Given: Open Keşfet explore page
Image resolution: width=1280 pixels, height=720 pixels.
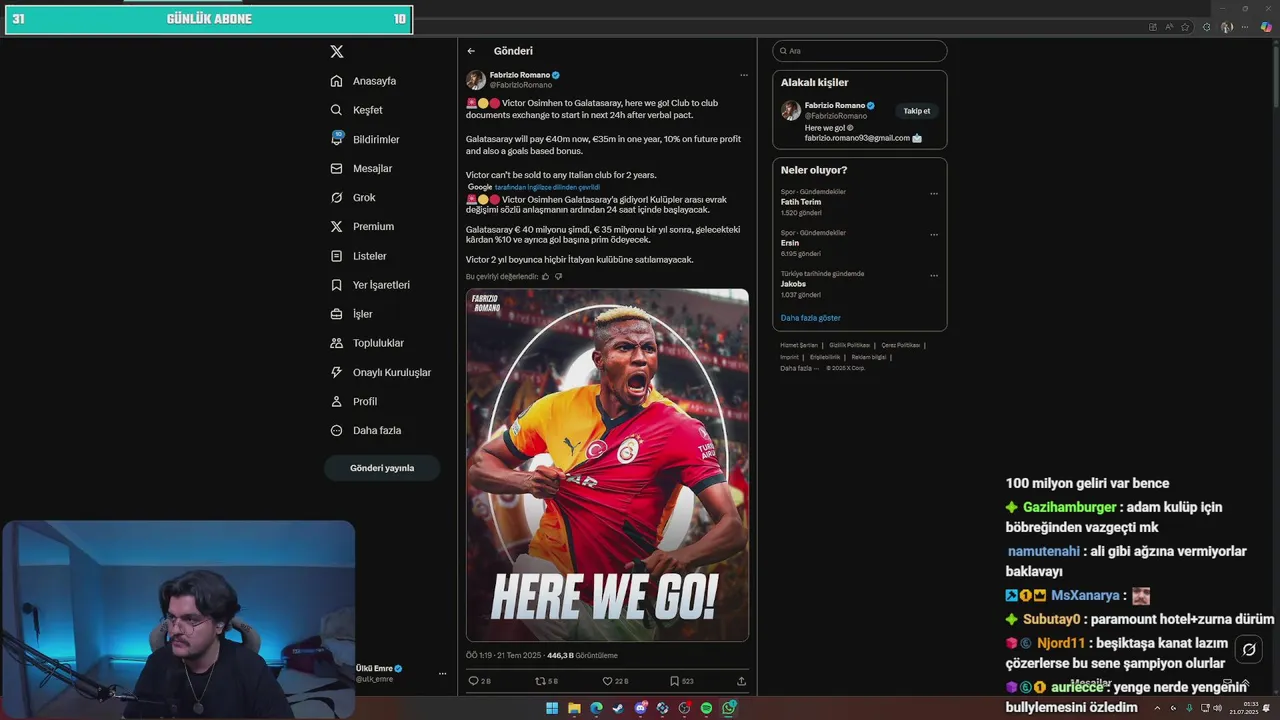Looking at the screenshot, I should tap(357, 110).
